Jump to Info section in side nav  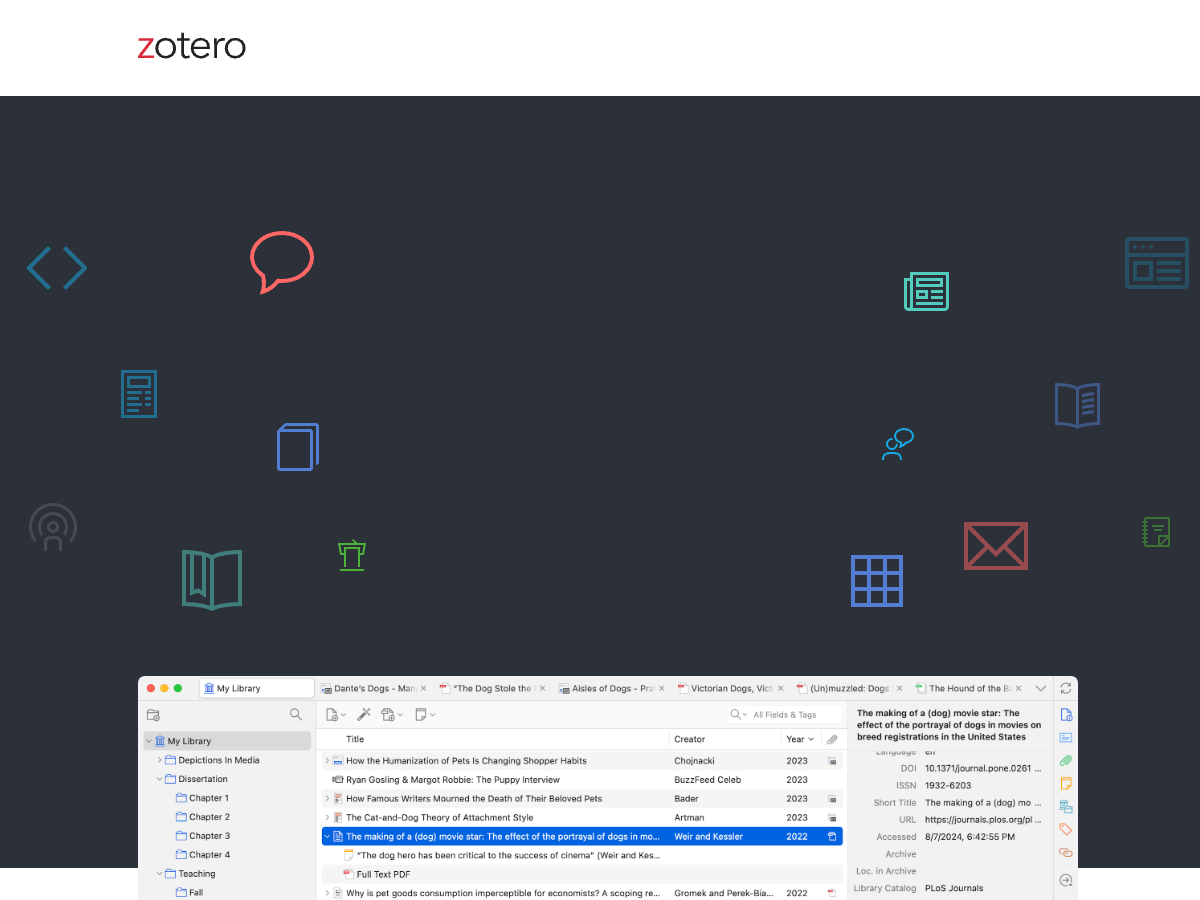pos(1066,715)
